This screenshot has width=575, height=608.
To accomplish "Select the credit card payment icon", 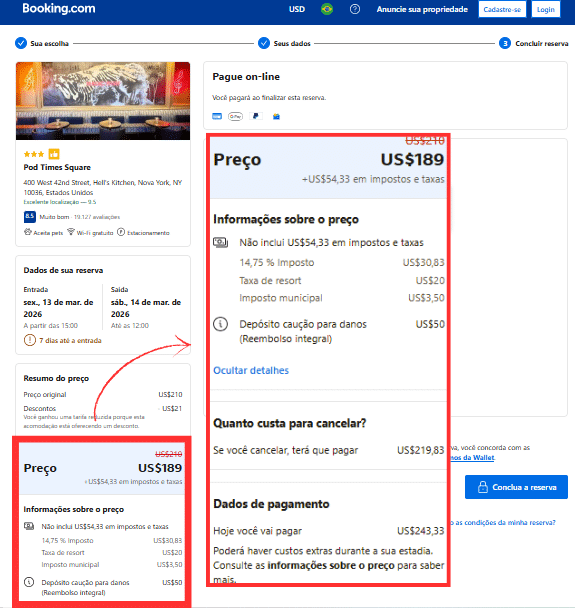I will tap(217, 116).
